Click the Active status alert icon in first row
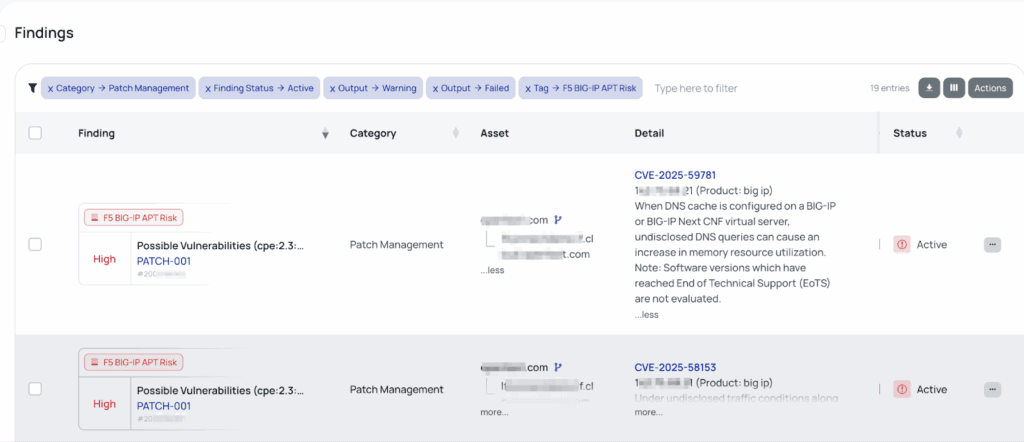Viewport: 1024px width, 442px height. point(902,244)
